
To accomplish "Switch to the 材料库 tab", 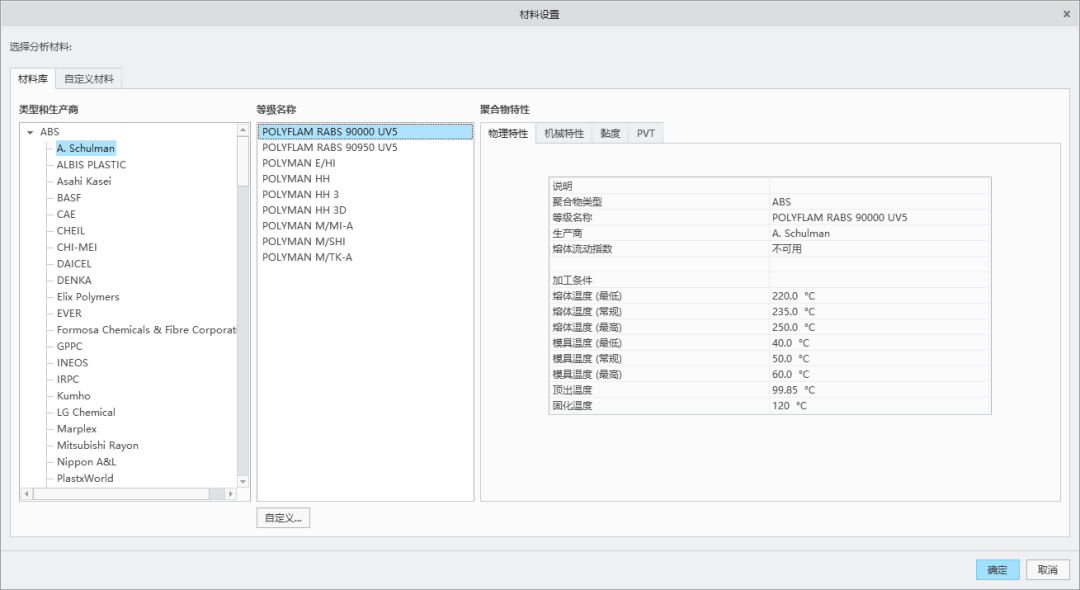I will 32,78.
